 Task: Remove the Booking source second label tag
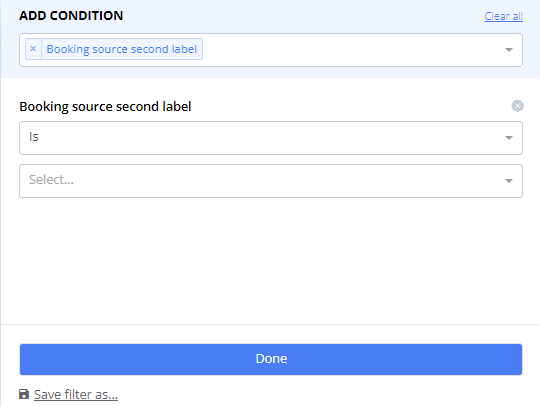pyautogui.click(x=33, y=49)
